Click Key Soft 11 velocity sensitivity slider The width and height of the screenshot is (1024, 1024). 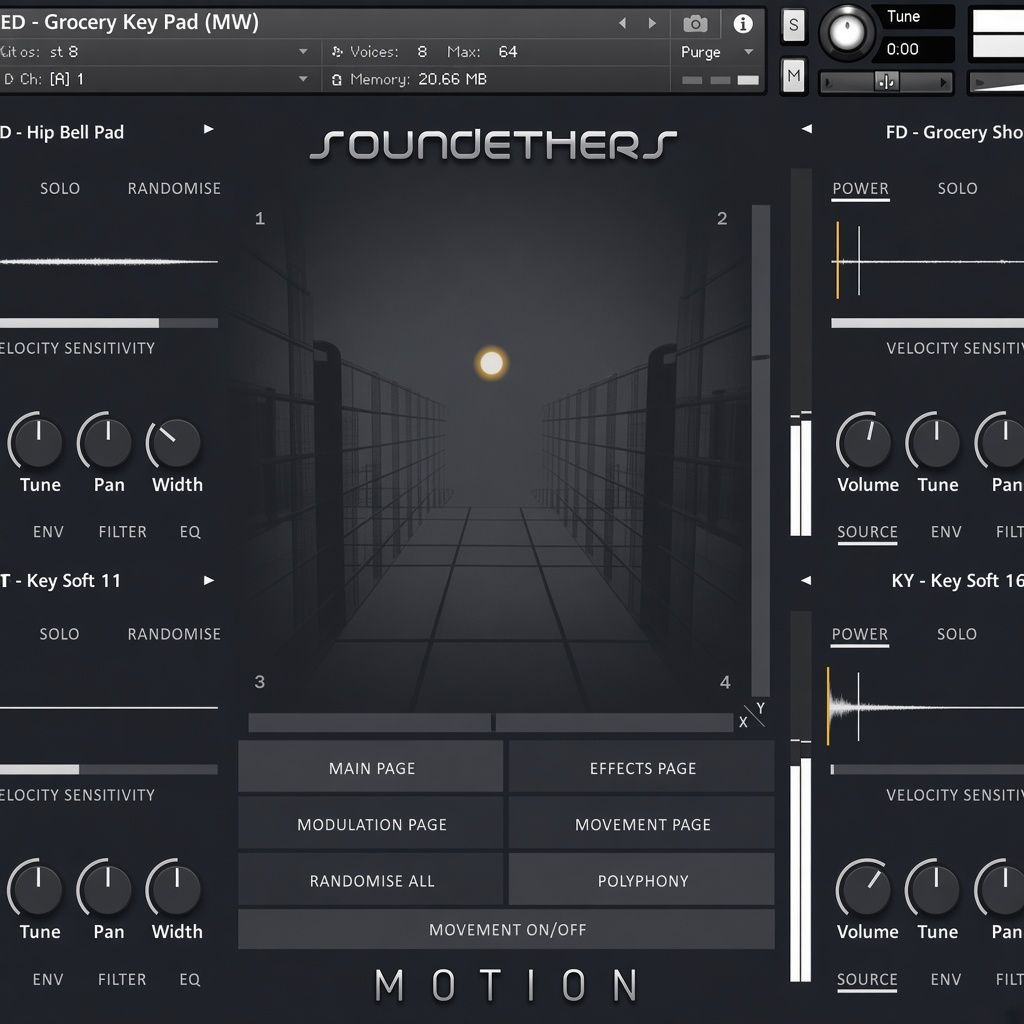(x=109, y=769)
